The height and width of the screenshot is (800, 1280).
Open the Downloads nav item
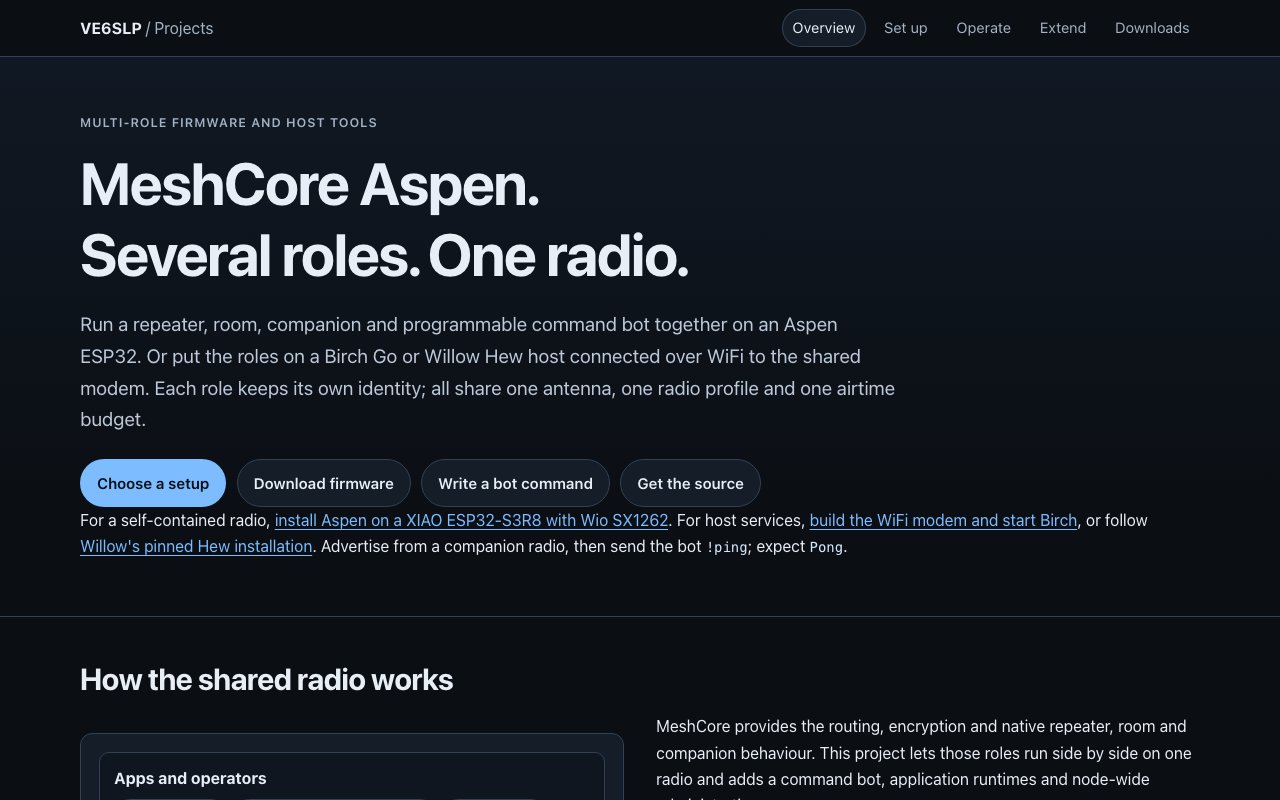click(1152, 28)
